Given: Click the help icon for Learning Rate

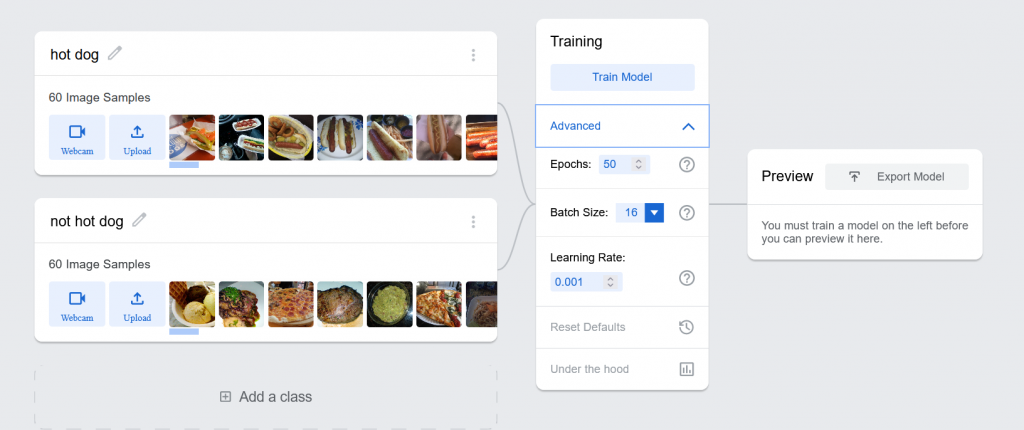Looking at the screenshot, I should [687, 278].
